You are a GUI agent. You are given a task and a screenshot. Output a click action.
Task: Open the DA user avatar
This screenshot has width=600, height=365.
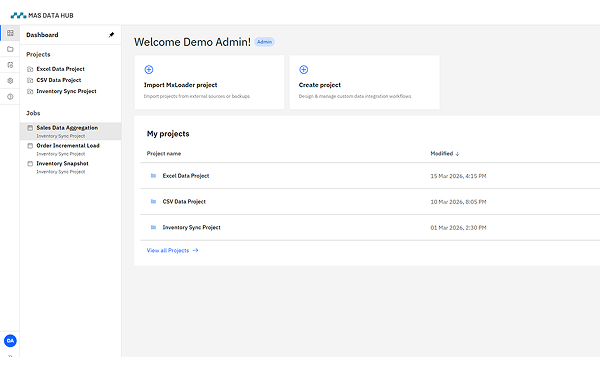coord(10,341)
